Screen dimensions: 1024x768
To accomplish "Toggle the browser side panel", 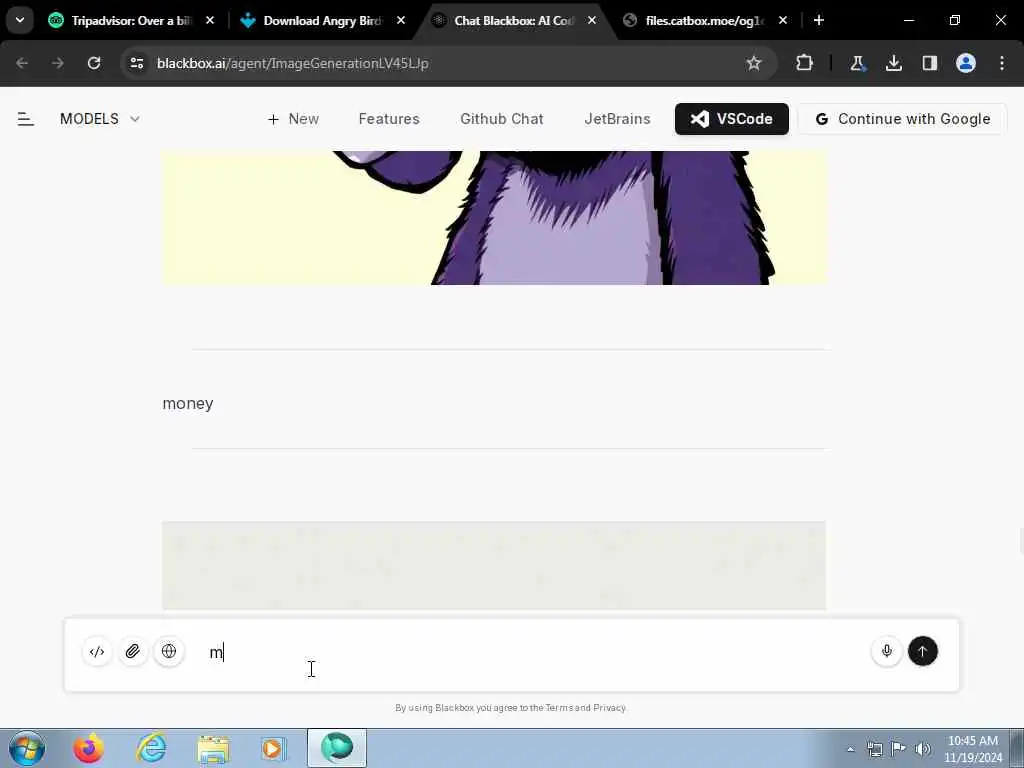I will click(x=929, y=63).
